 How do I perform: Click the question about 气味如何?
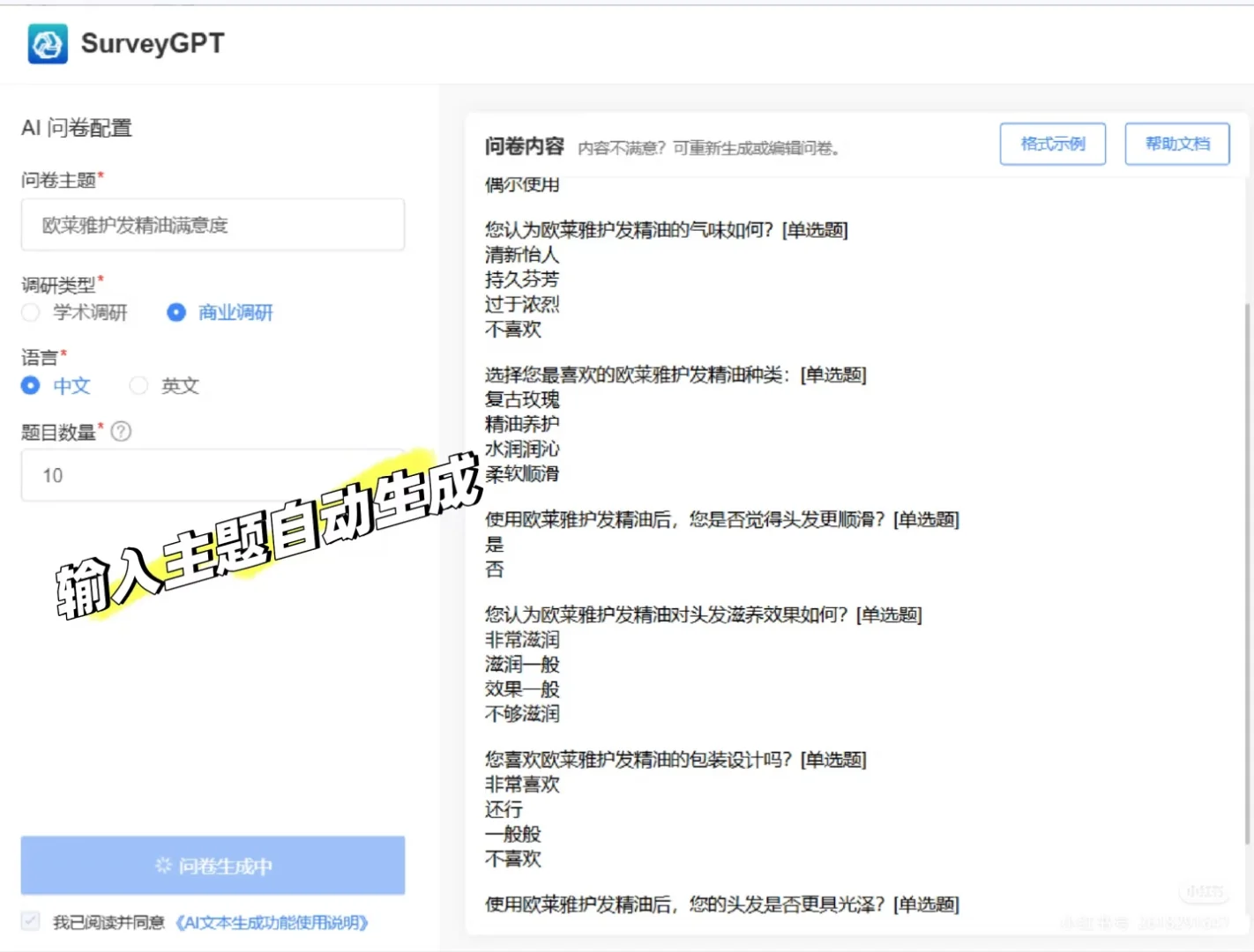tap(667, 230)
